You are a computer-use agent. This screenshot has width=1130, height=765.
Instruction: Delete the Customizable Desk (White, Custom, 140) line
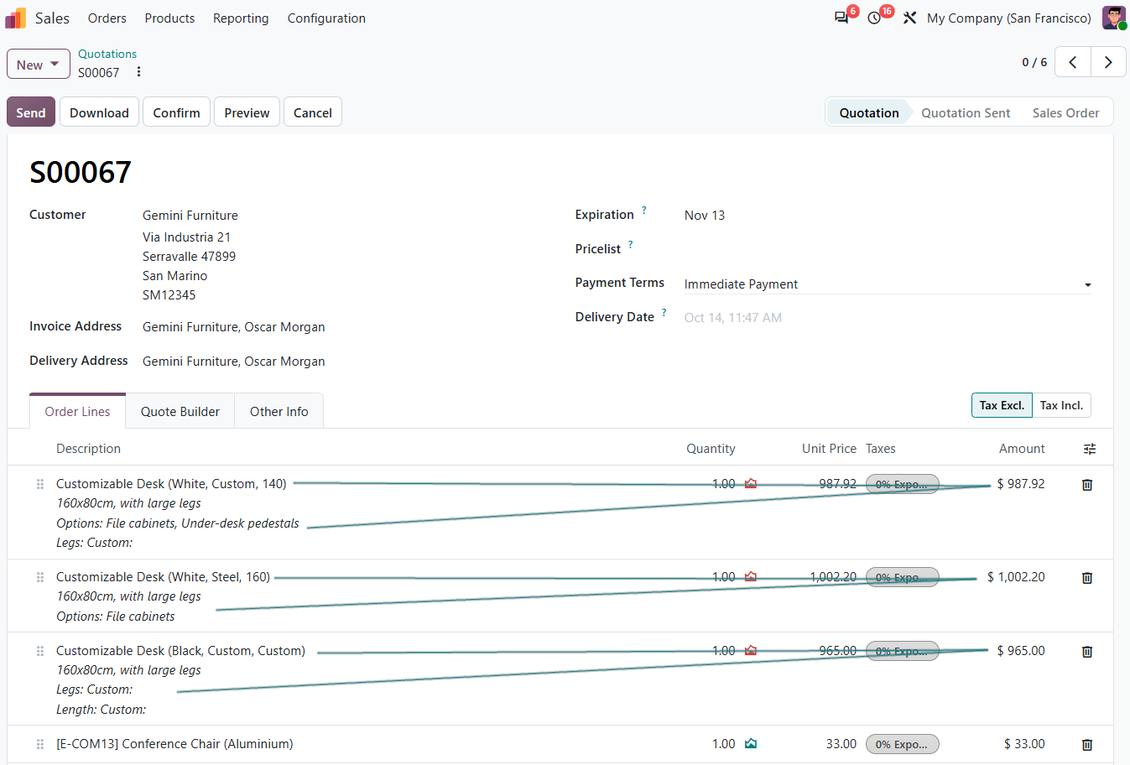click(1087, 485)
